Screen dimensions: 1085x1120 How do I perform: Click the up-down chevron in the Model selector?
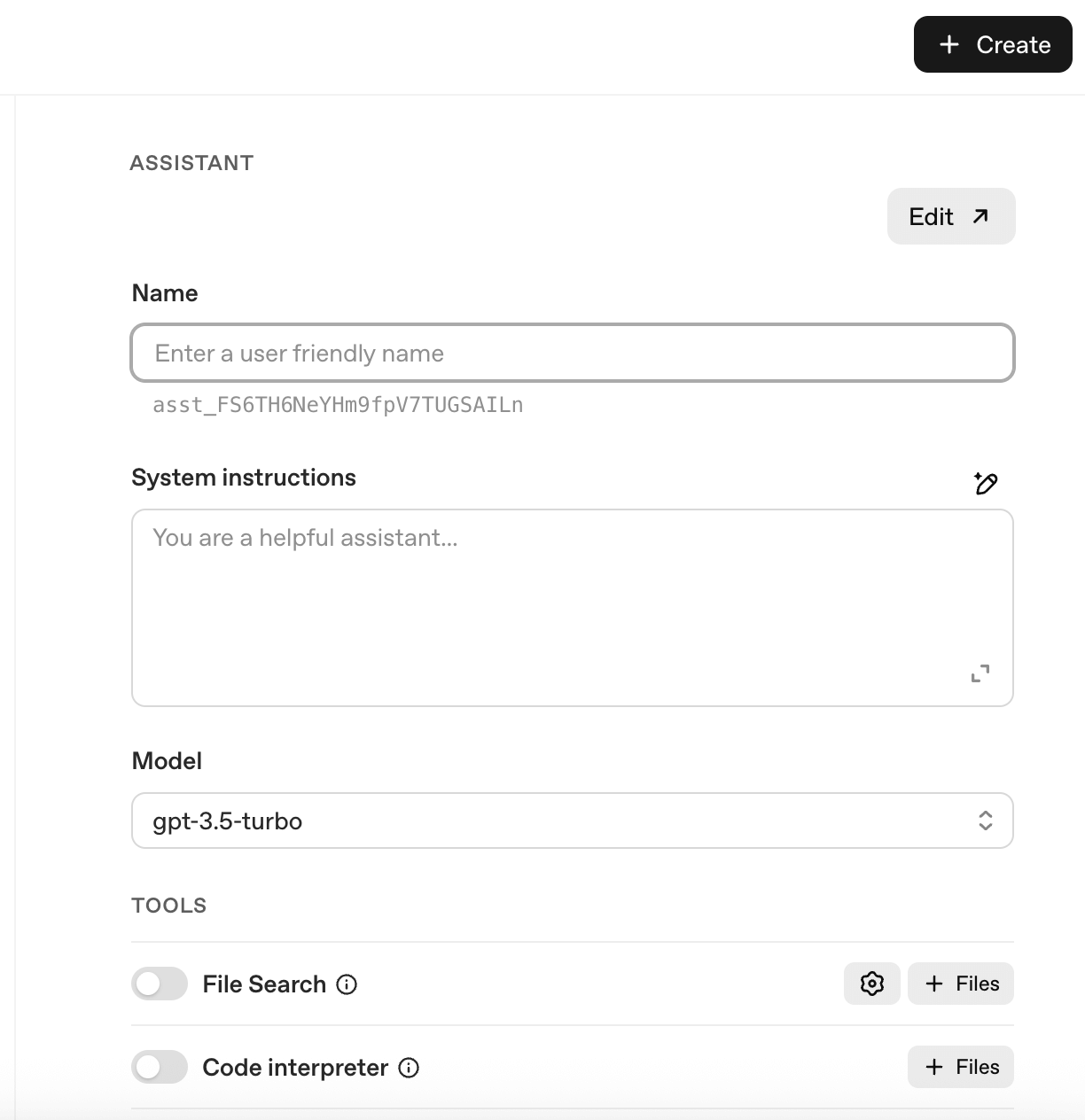(x=985, y=821)
